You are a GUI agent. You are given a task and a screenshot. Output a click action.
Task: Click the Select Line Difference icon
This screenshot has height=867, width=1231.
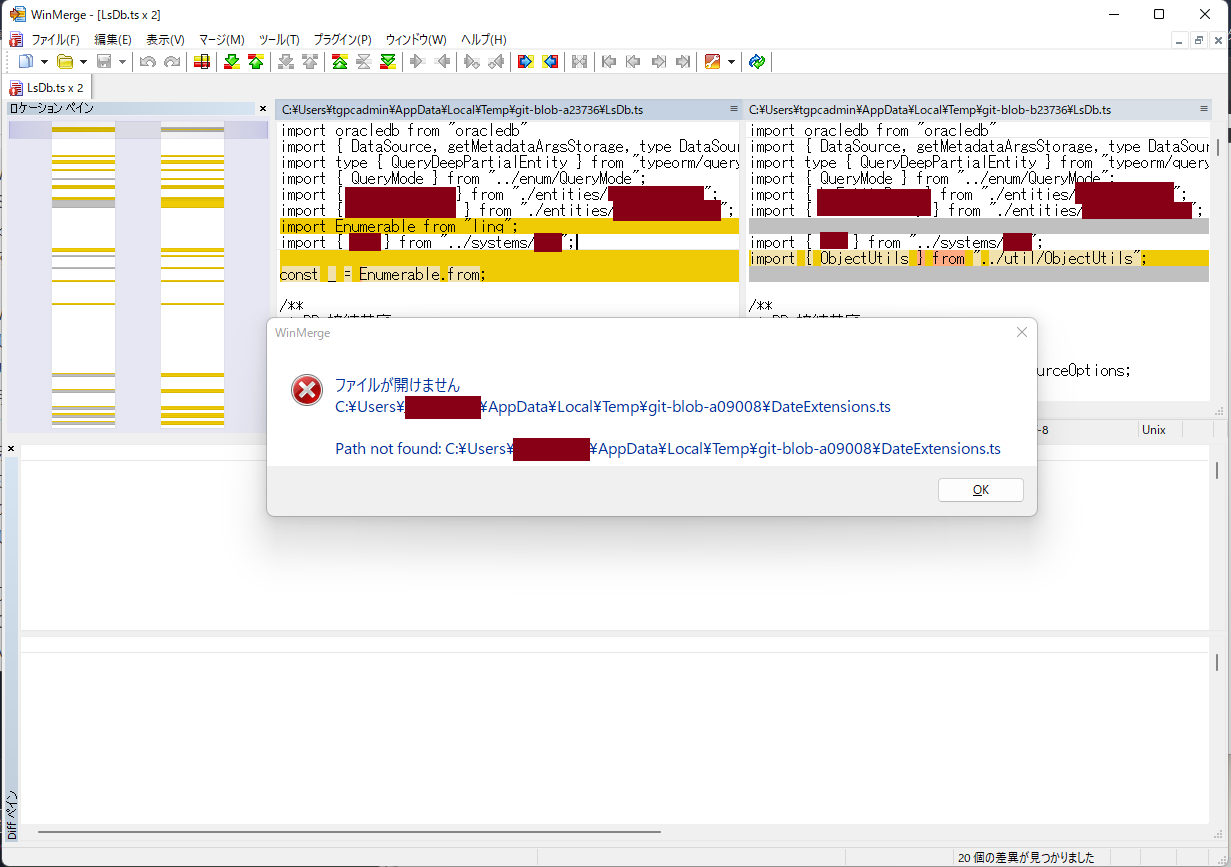(201, 62)
